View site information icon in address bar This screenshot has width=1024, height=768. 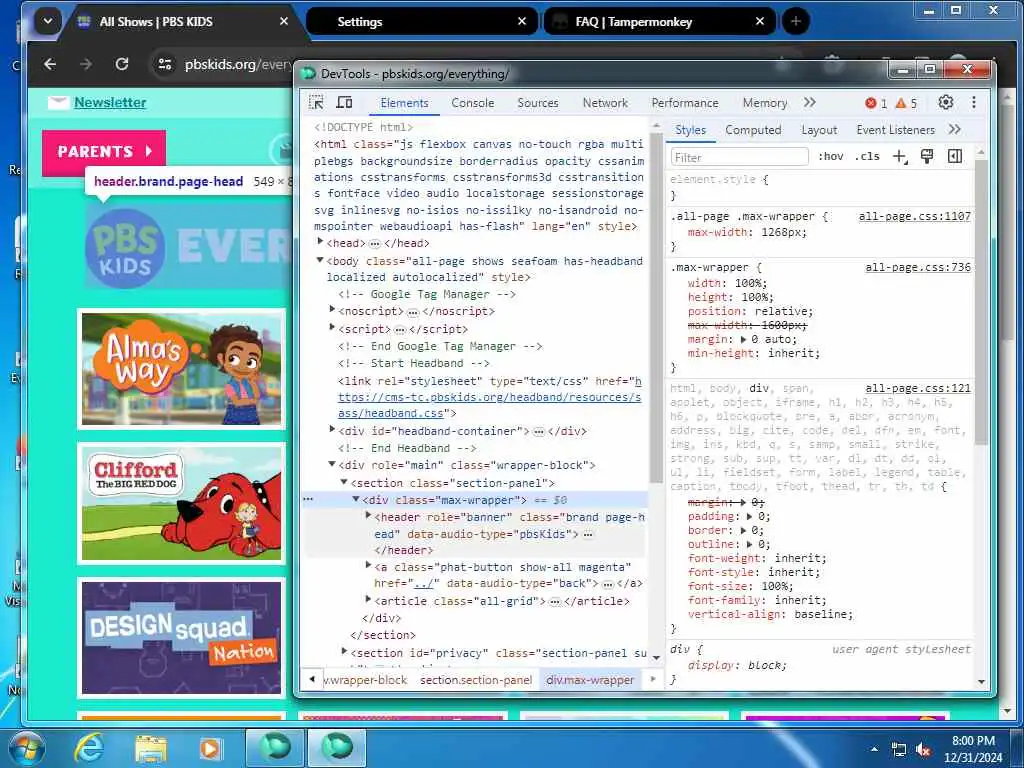pyautogui.click(x=165, y=64)
